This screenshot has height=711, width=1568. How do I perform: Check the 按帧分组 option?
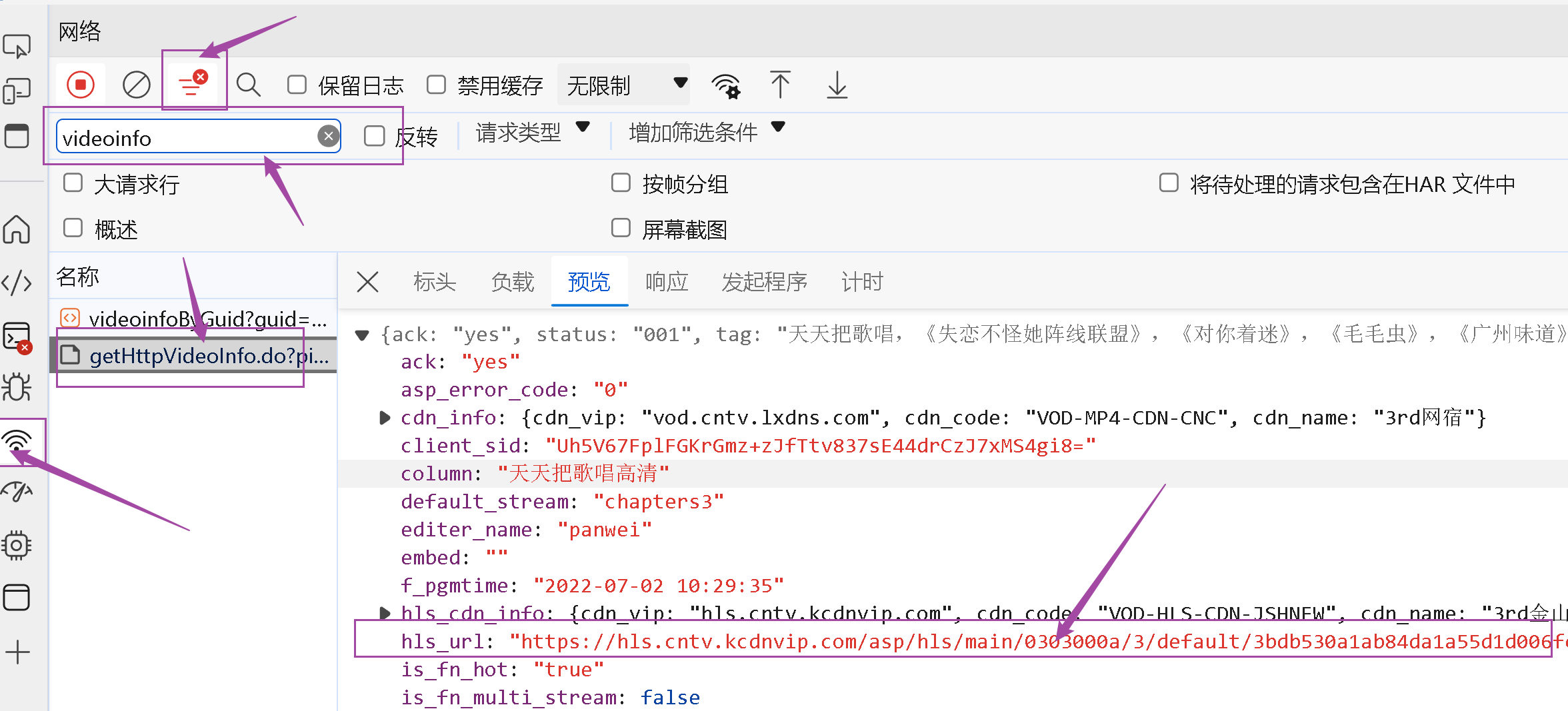pos(621,183)
